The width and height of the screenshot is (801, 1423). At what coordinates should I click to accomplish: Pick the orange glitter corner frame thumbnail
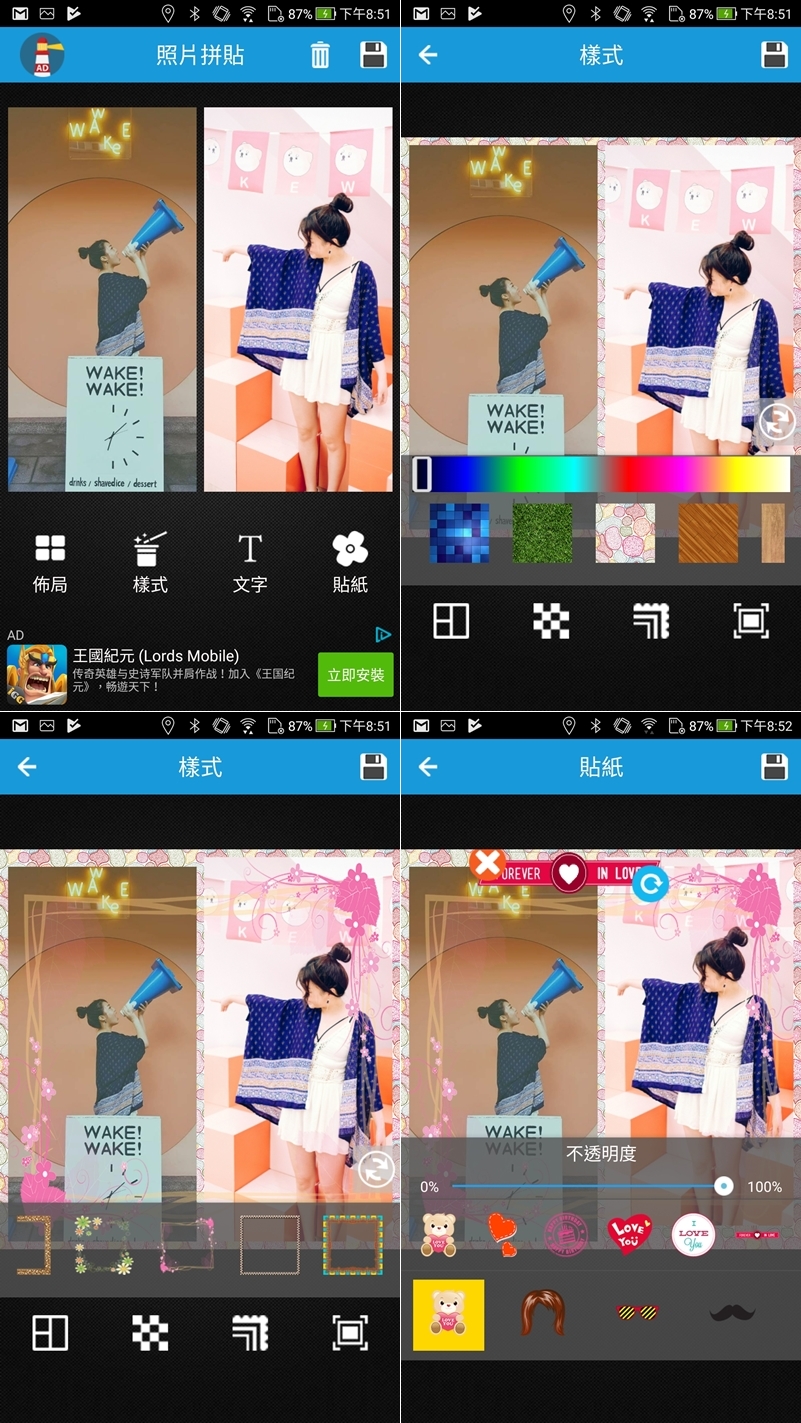(32, 1245)
